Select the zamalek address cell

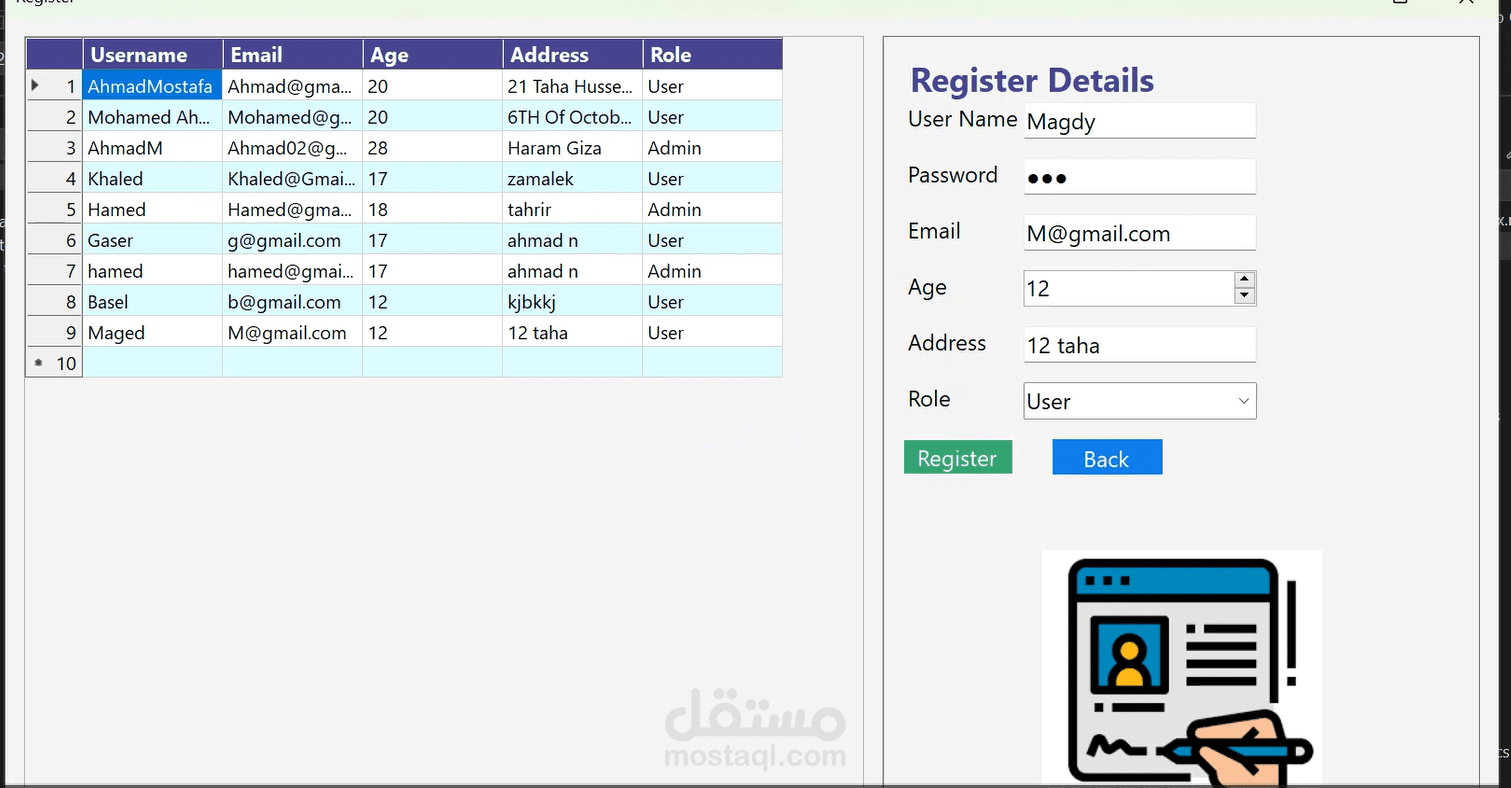573,179
